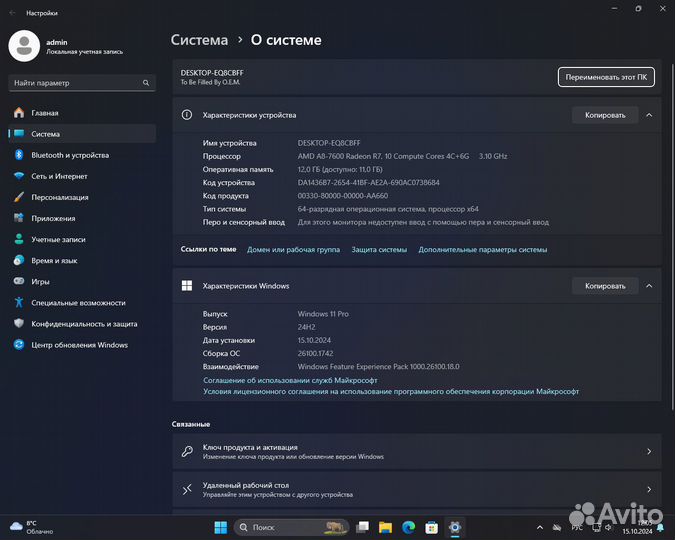Open Соглашение об использовании служб Майкрософт
Image resolution: width=675 pixels, height=540 pixels.
coord(290,380)
